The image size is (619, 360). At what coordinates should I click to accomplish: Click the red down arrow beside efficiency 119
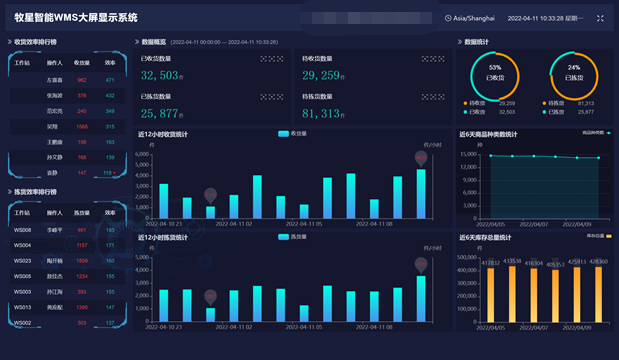114,173
